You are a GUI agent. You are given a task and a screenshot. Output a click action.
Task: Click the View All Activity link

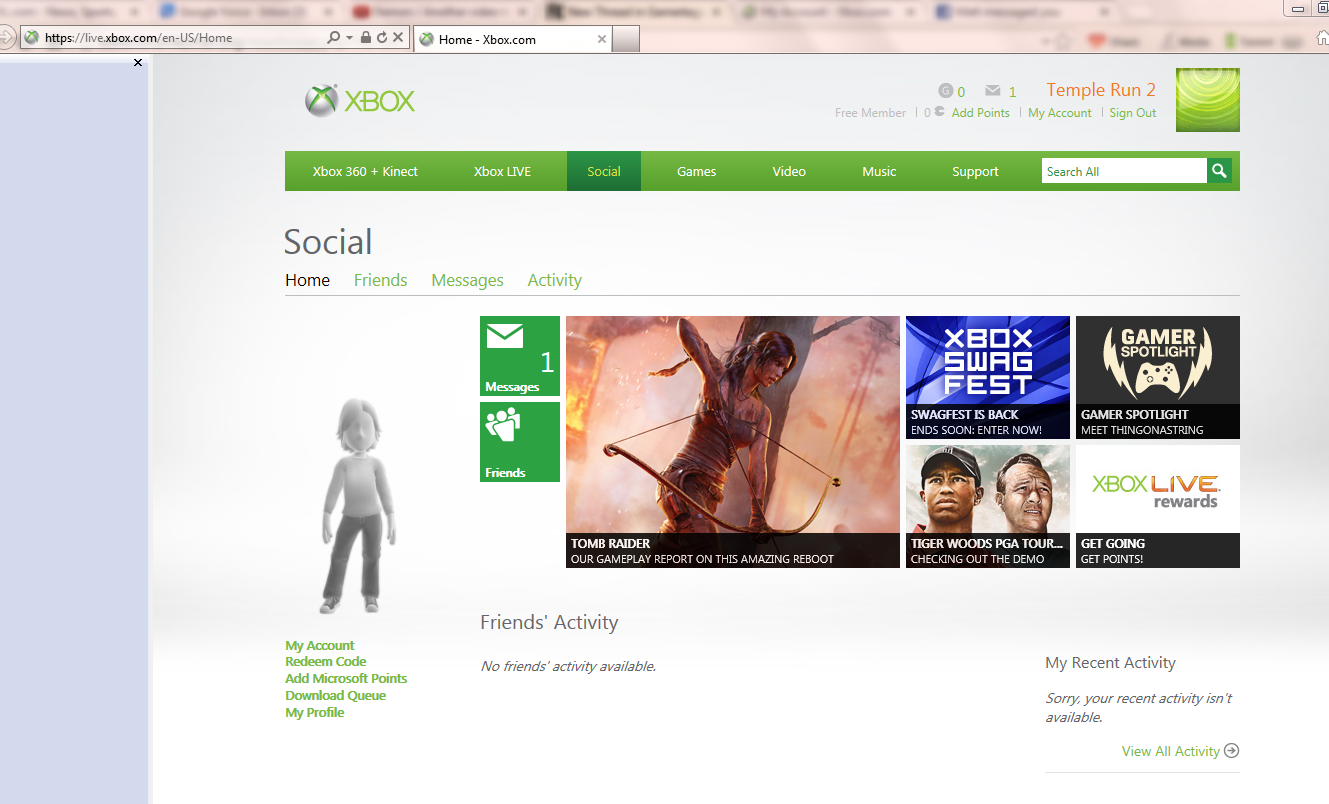coord(1171,751)
